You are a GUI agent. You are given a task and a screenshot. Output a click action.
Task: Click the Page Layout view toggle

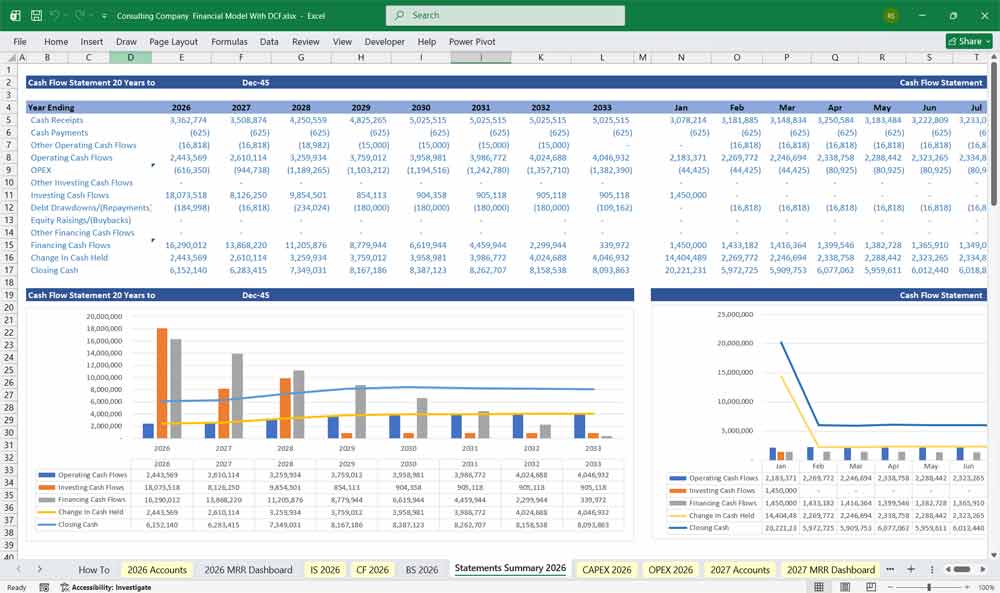tap(846, 586)
